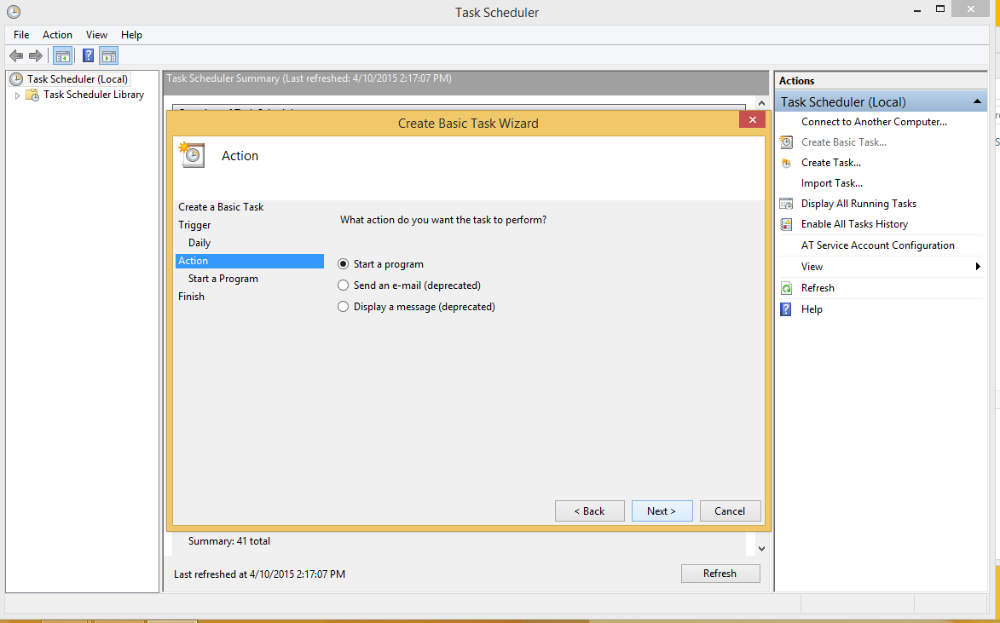
Task: Click AT Service Account Configuration action
Action: tap(878, 246)
